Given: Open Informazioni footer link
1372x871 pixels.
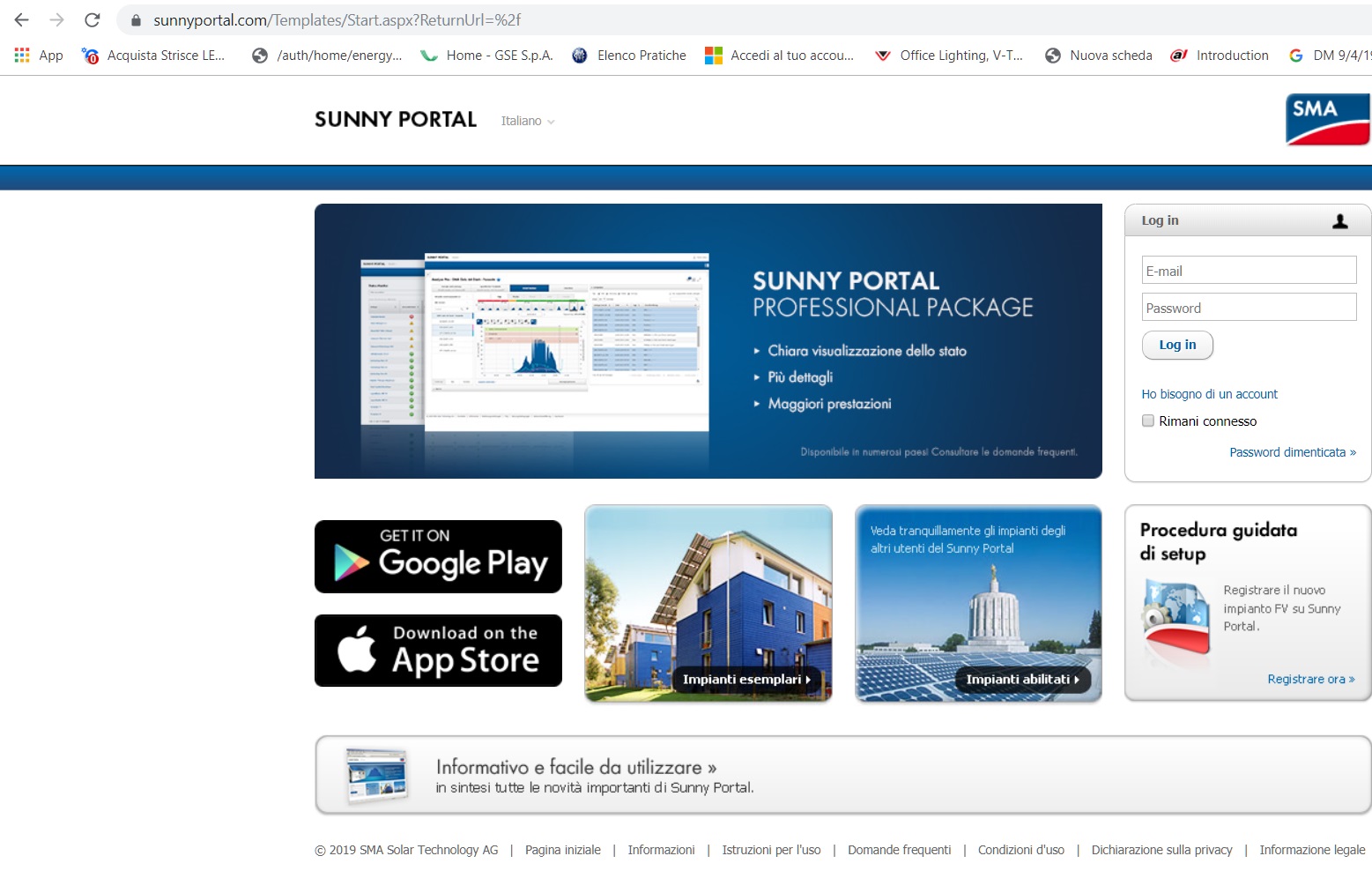Looking at the screenshot, I should (x=661, y=850).
